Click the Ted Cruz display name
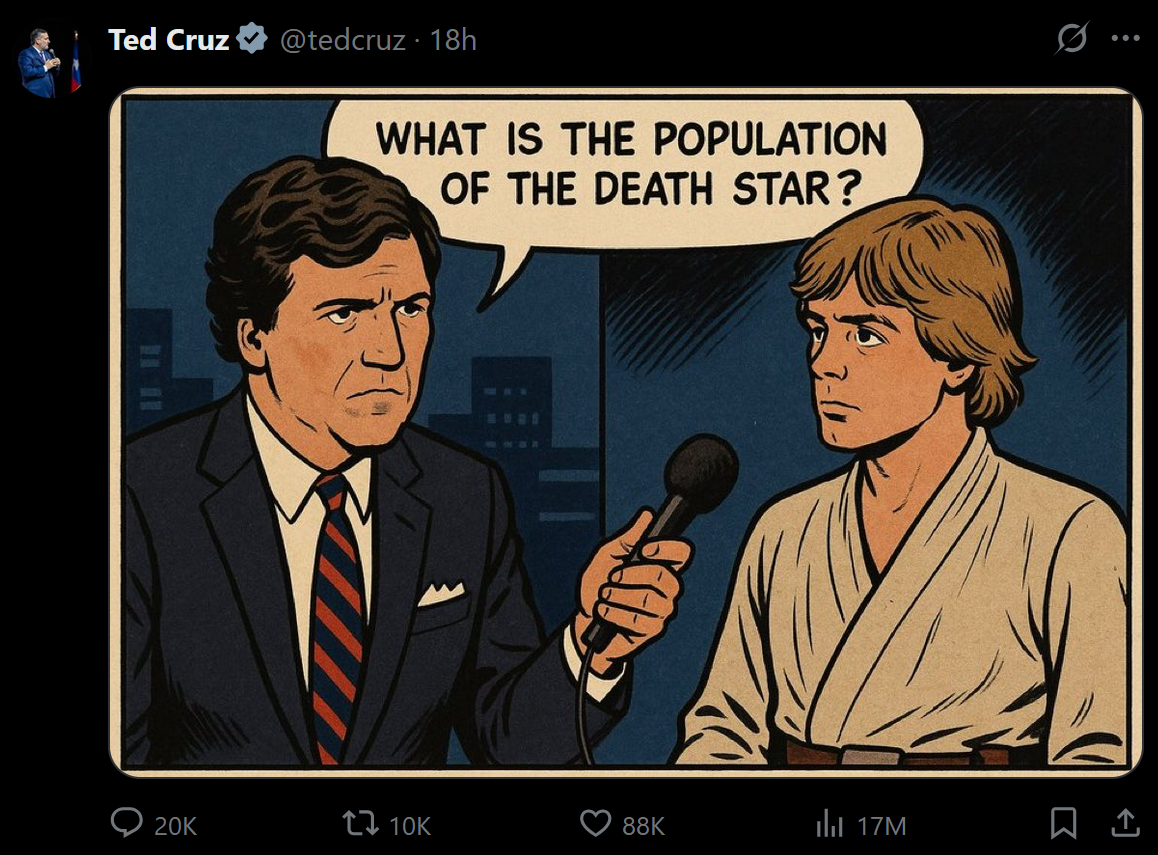The height and width of the screenshot is (855, 1158). (x=168, y=40)
